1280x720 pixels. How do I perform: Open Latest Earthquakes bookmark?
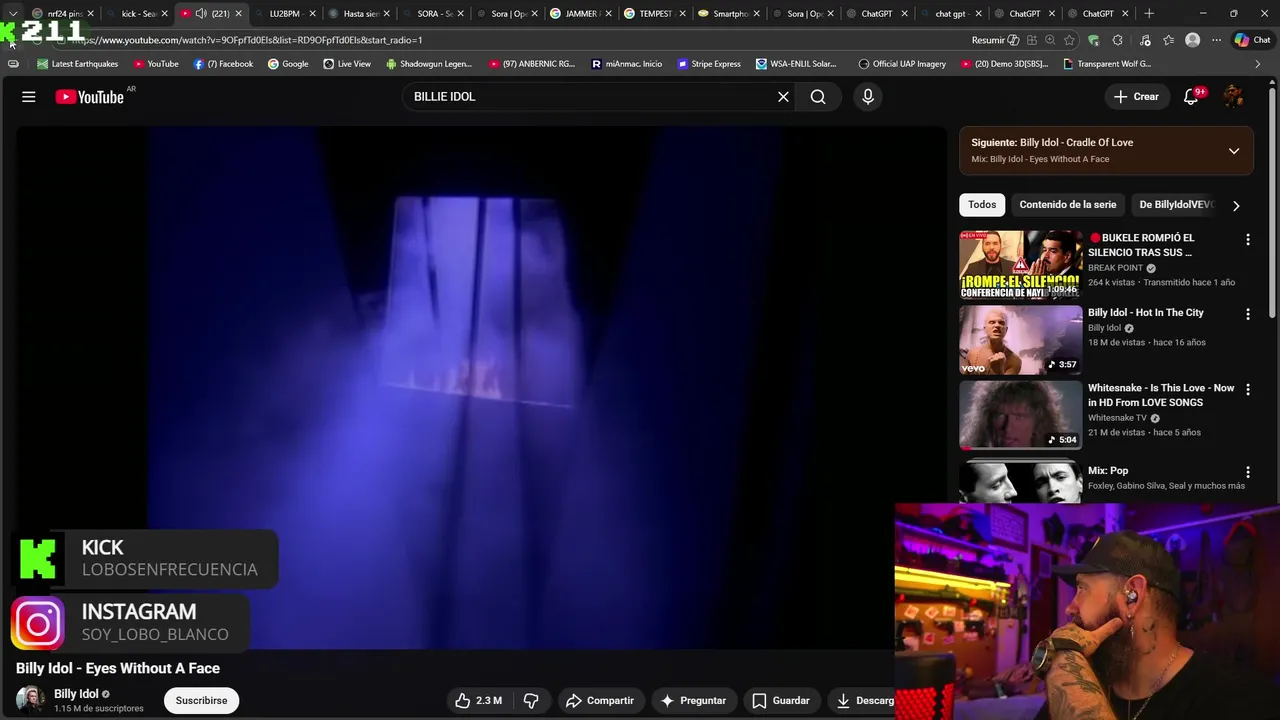[77, 64]
